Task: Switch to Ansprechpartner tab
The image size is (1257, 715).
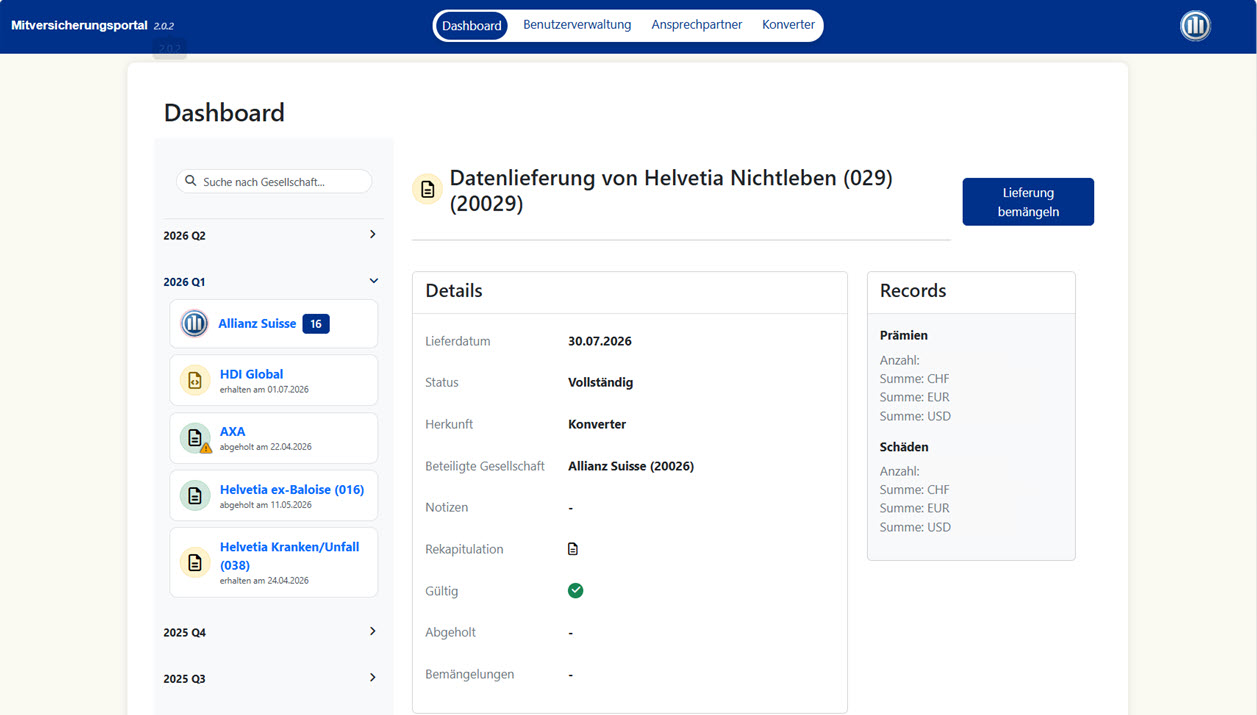Action: point(697,25)
